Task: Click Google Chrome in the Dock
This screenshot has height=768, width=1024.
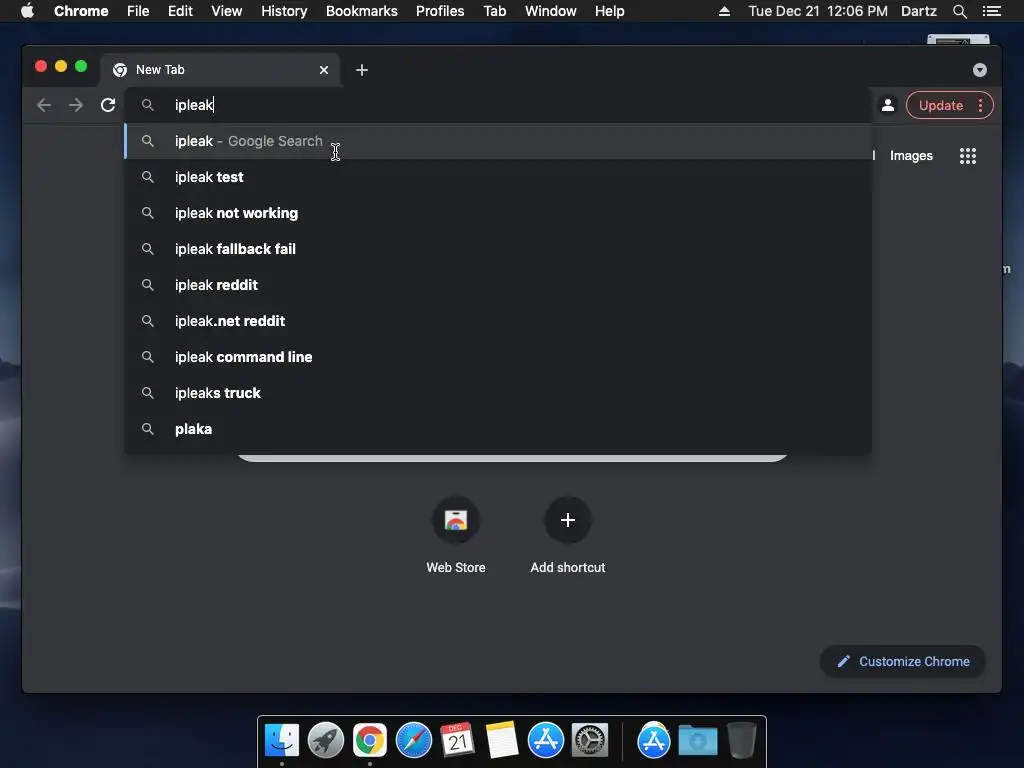Action: [370, 741]
